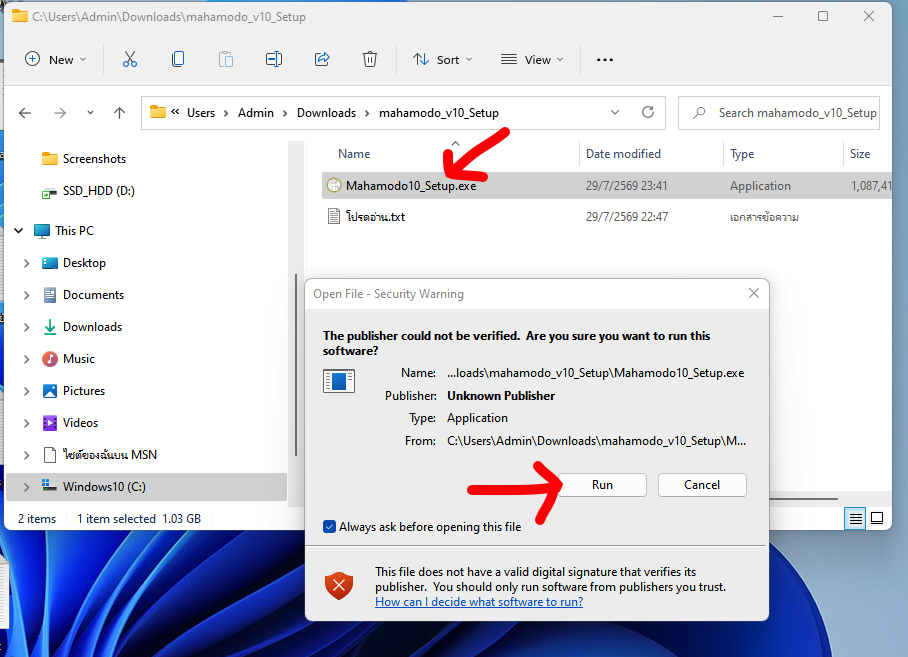The width and height of the screenshot is (908, 657).
Task: Open the See more (three dots) menu
Action: click(605, 60)
